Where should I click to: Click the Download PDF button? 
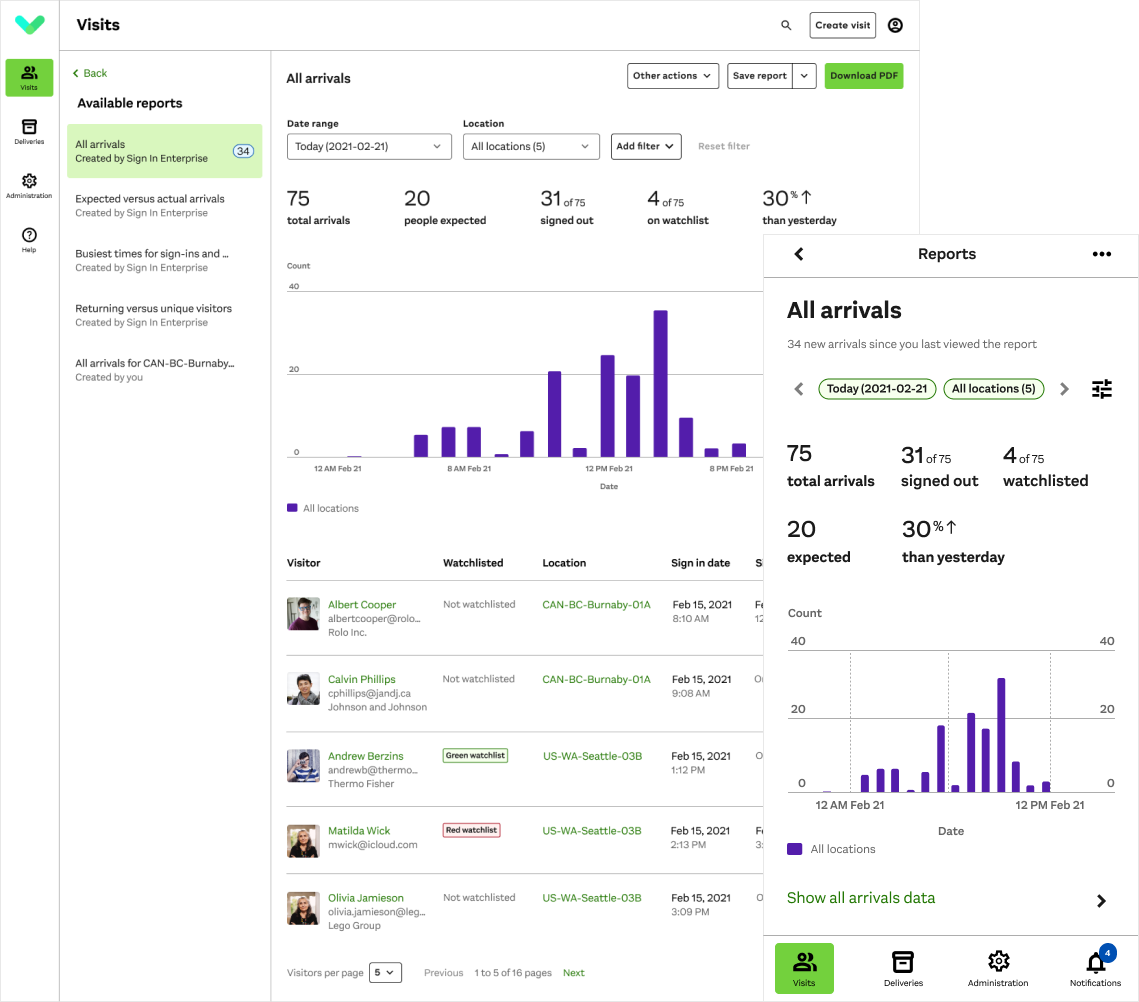click(863, 76)
